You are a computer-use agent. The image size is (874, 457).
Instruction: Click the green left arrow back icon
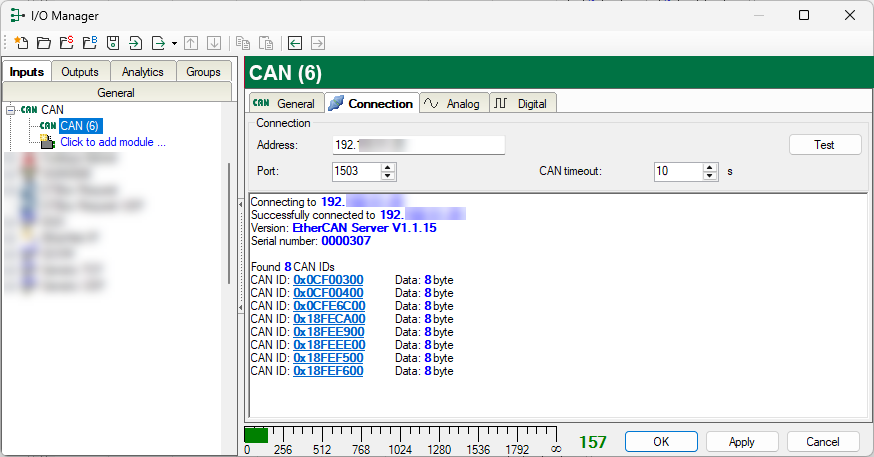tap(295, 43)
